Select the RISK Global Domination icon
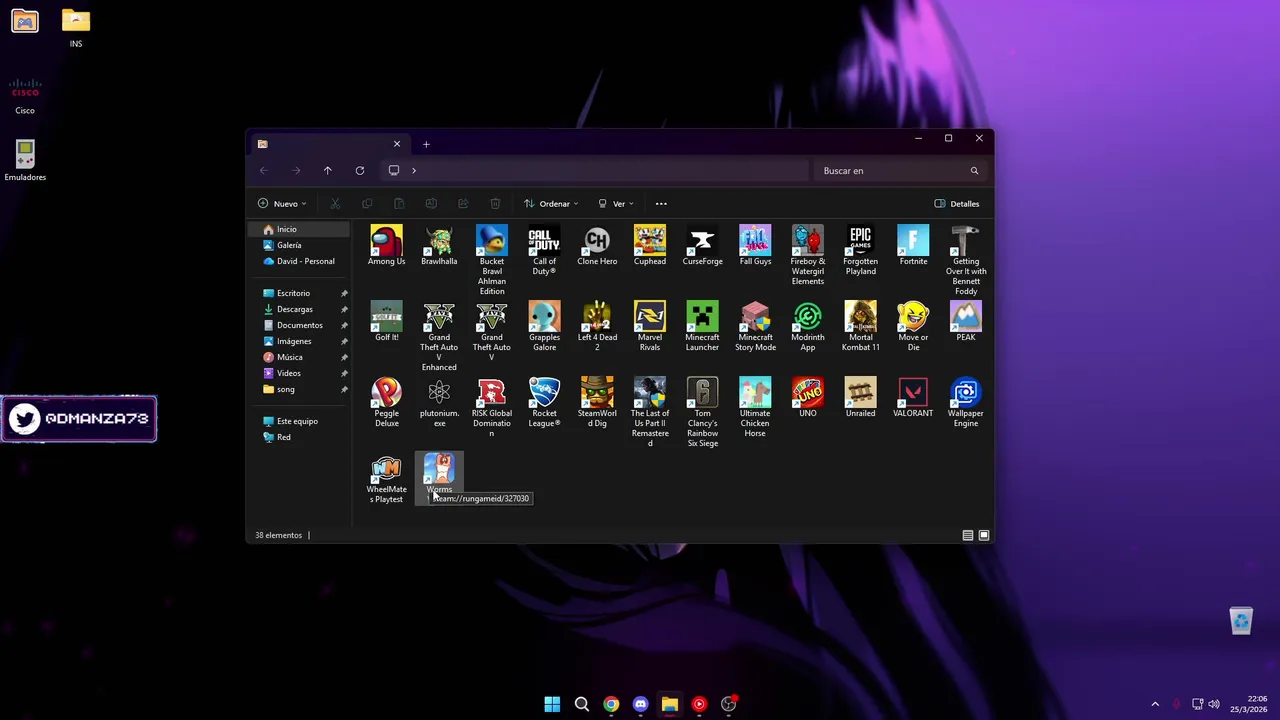Viewport: 1280px width, 720px height. point(492,408)
